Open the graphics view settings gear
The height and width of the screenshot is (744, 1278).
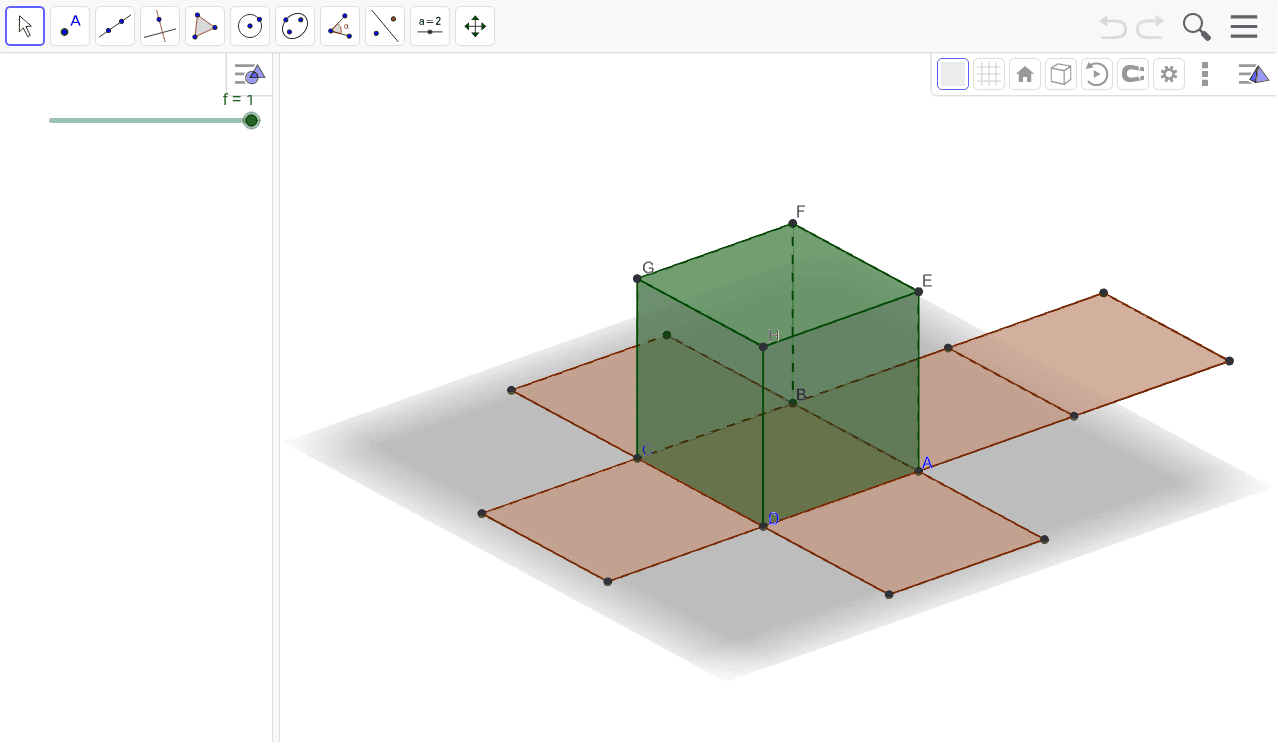click(x=1168, y=73)
